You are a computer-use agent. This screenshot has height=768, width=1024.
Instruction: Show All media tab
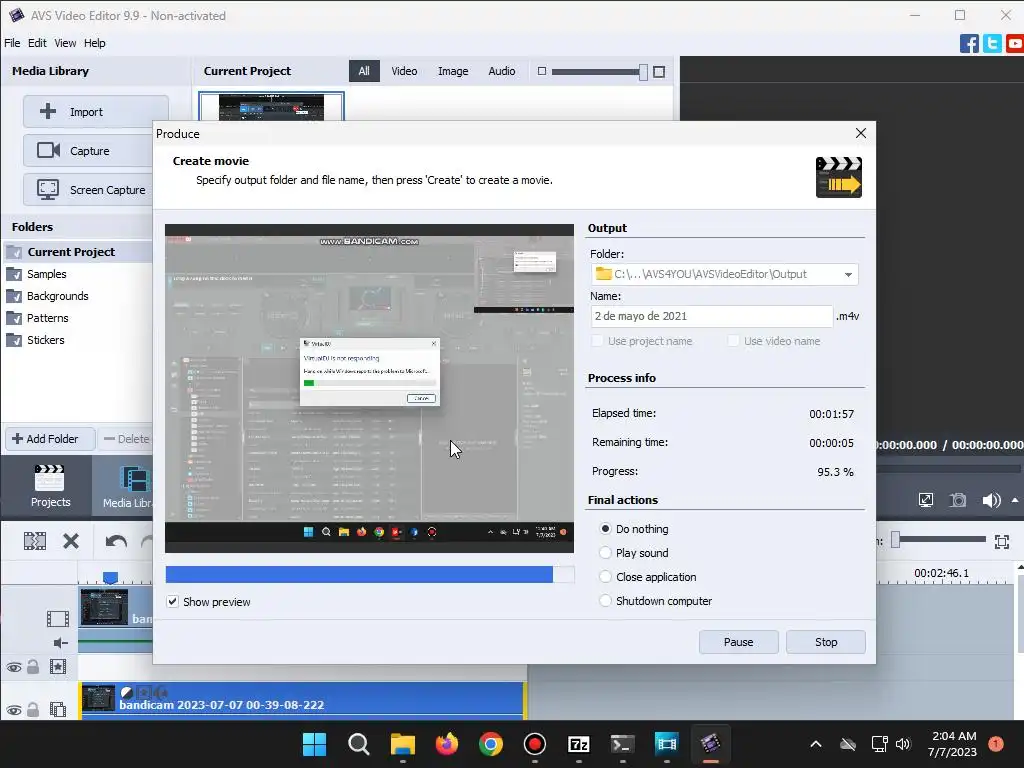(364, 71)
